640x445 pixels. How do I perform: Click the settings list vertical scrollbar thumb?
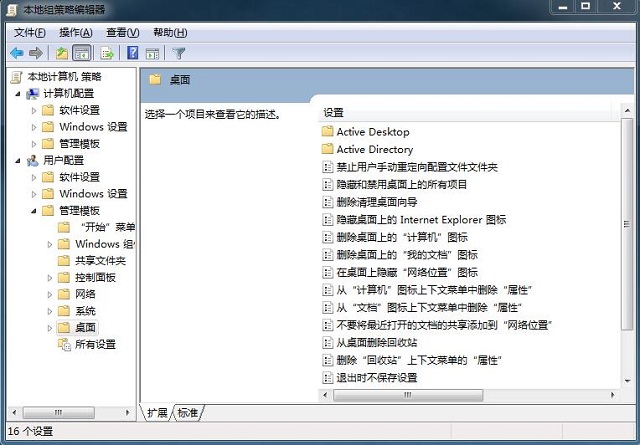[x=627, y=224]
